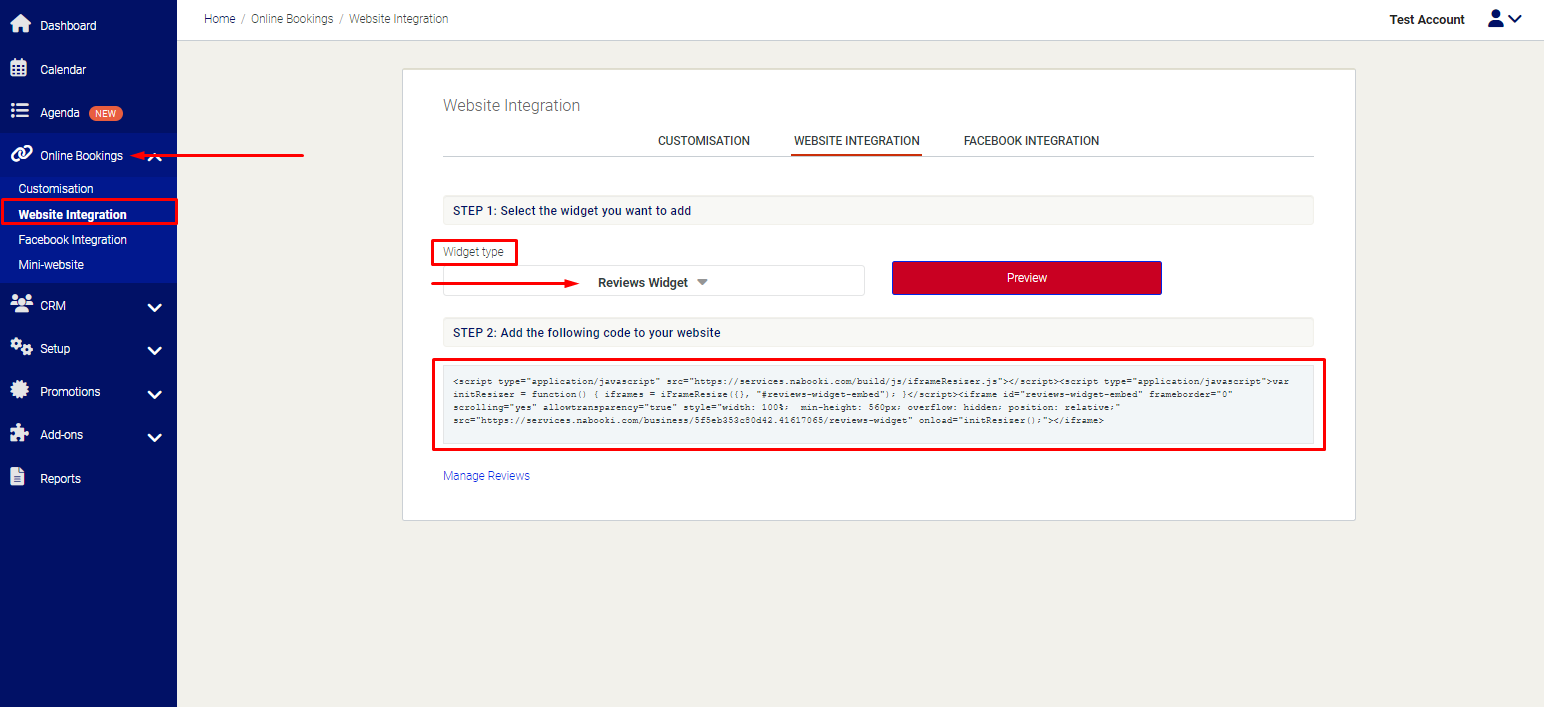Screen dimensions: 1544x707
Task: Switch to the Customisation tab
Action: click(704, 141)
